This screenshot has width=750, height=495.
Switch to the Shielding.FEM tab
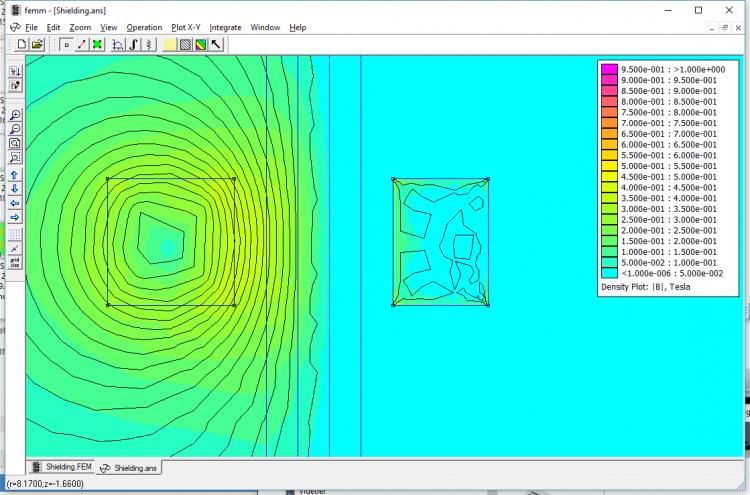coord(63,467)
